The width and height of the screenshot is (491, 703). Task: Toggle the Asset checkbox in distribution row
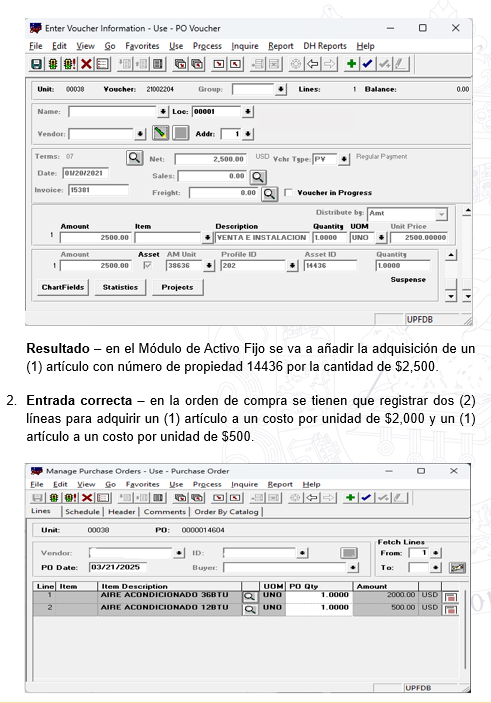147,265
